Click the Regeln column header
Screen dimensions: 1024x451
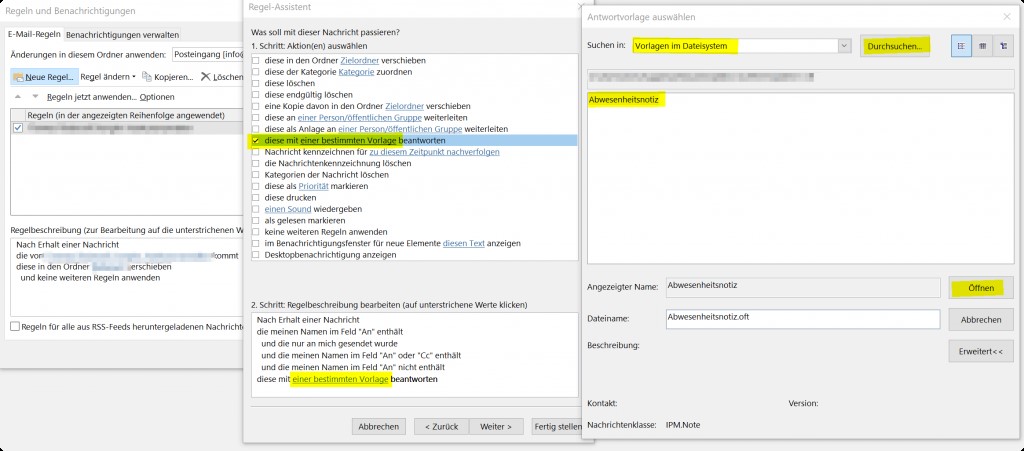point(127,116)
